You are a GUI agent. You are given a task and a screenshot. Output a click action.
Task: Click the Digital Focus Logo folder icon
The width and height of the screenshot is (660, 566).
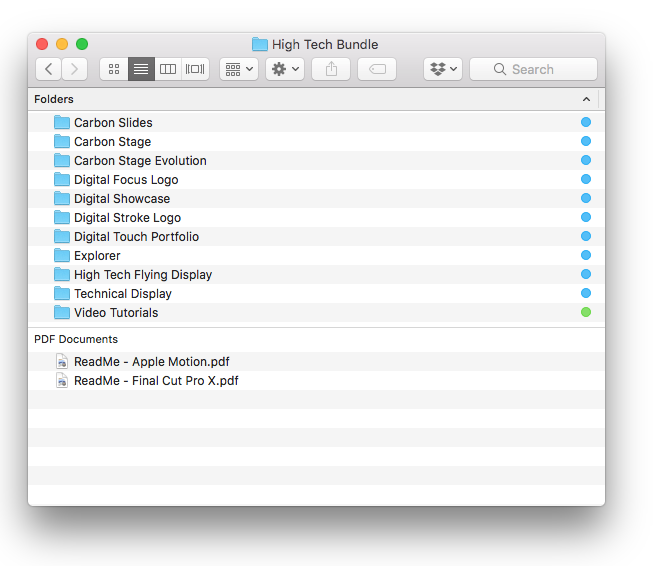(62, 179)
